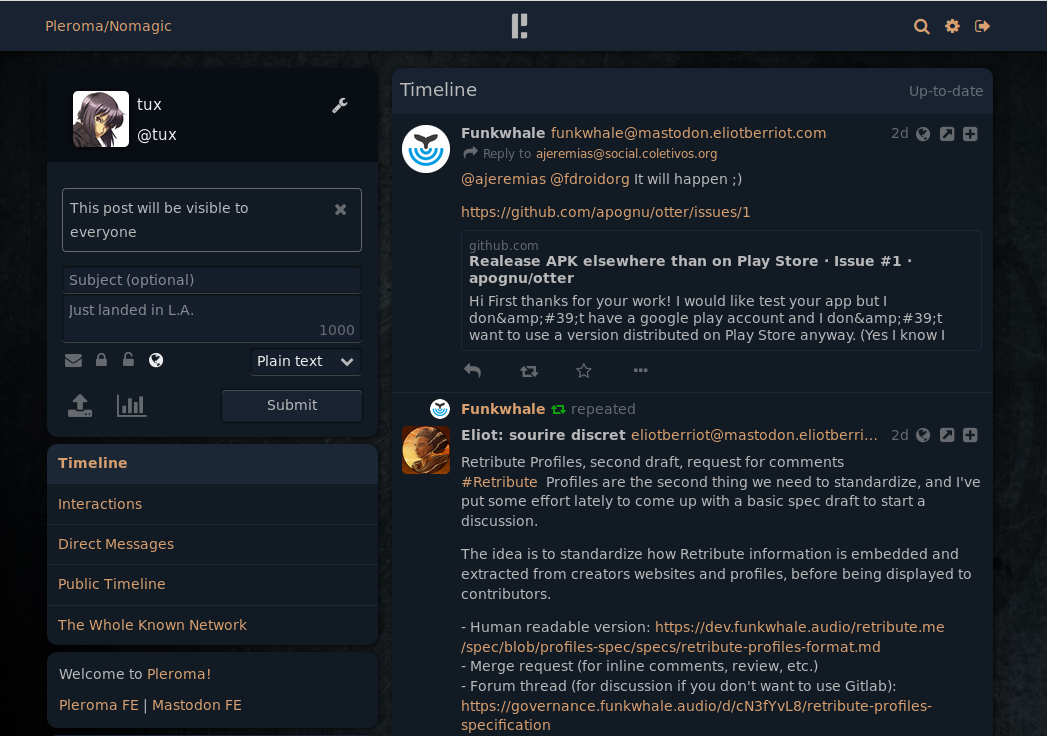Click the wrench icon beside tux
Image resolution: width=1047 pixels, height=736 pixels.
pyautogui.click(x=339, y=105)
